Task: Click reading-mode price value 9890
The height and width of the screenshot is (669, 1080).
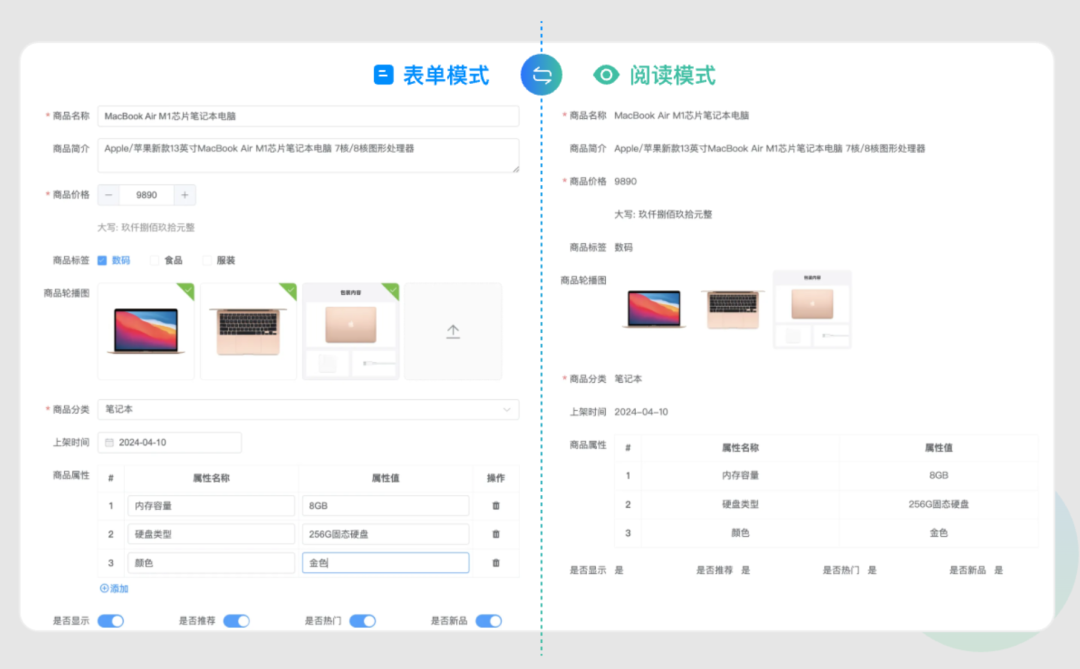Action: pos(625,181)
